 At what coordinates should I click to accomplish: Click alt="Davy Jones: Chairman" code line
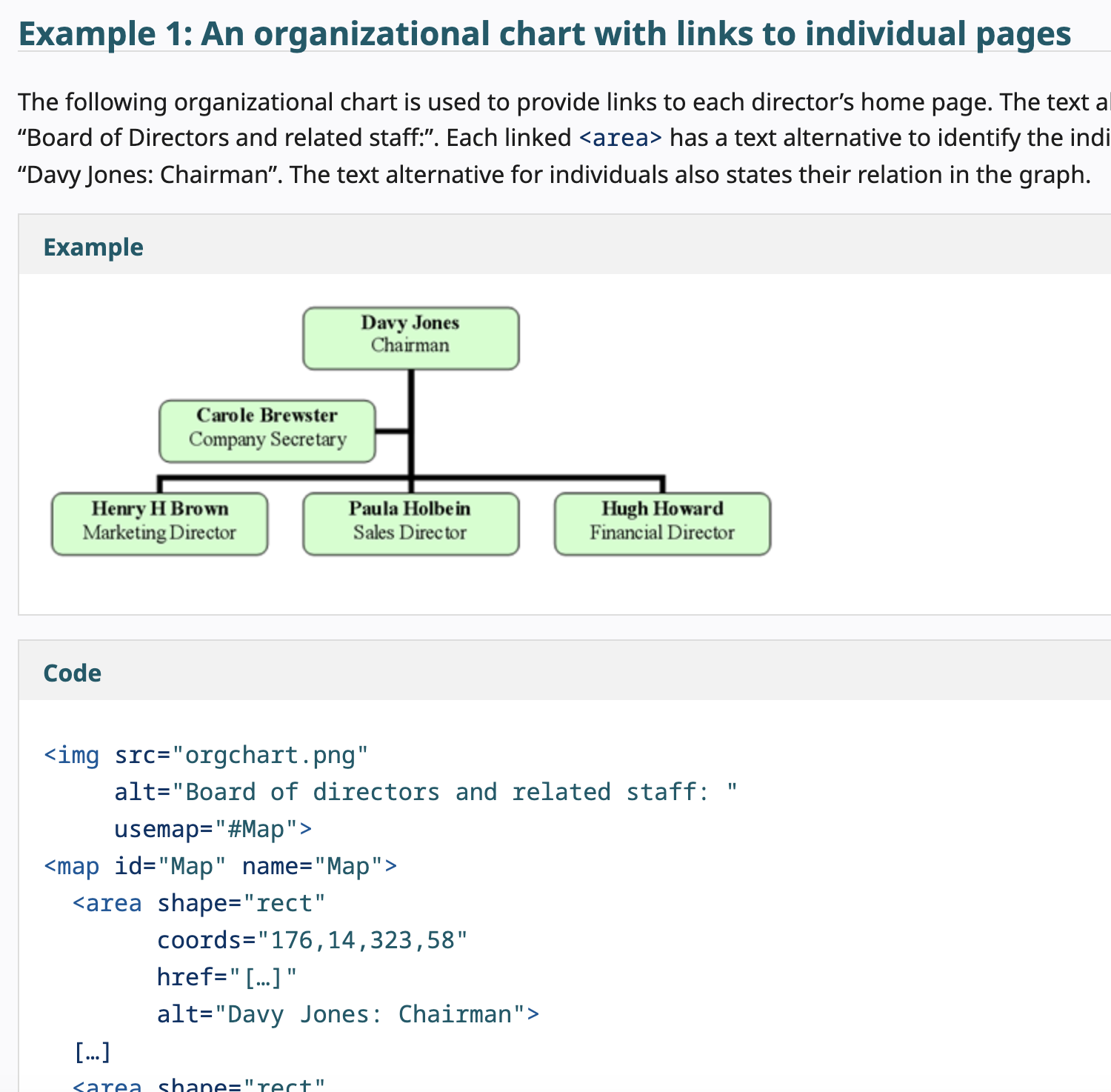click(347, 1014)
